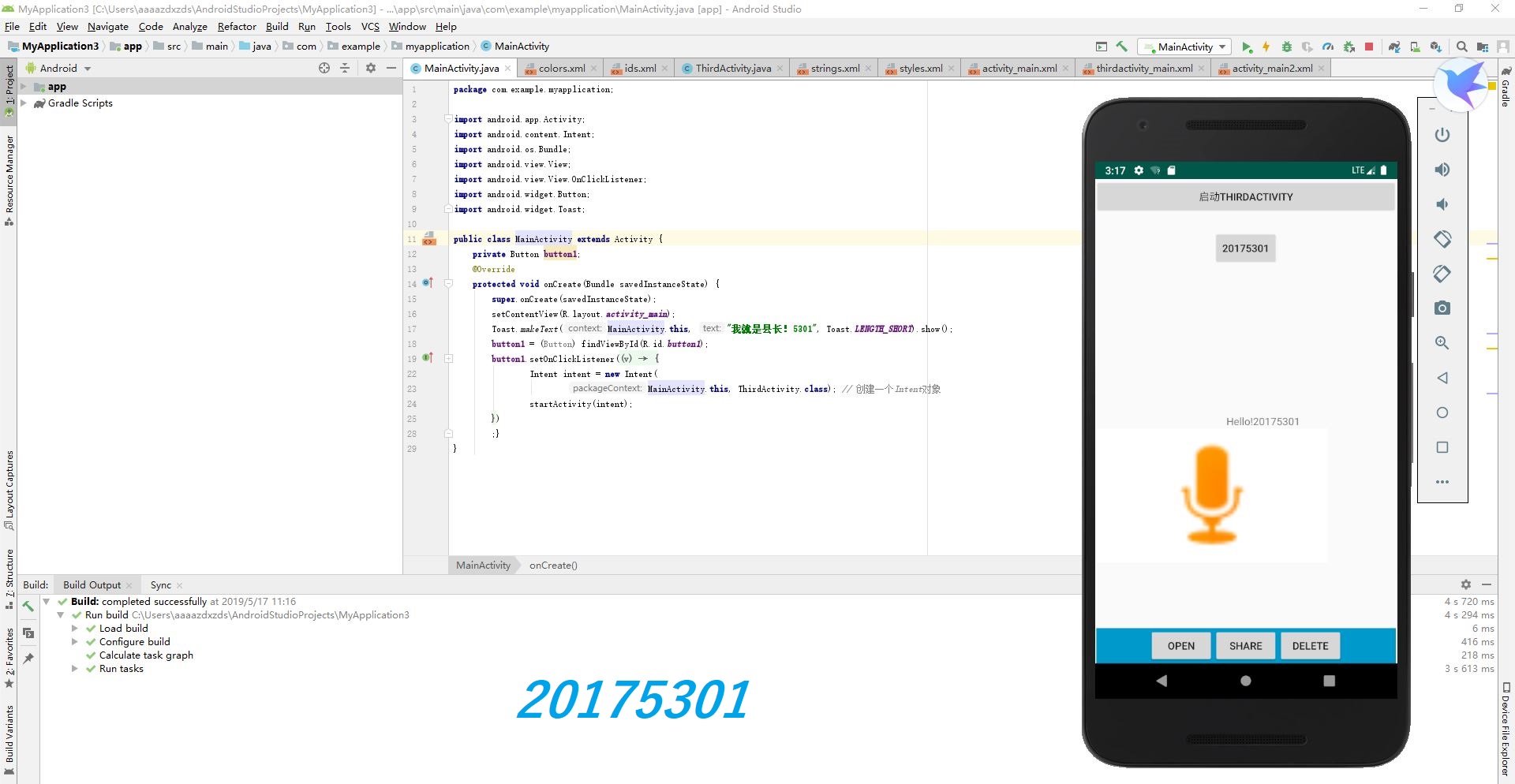Open the Analyze menu
The height and width of the screenshot is (784, 1515).
pos(190,27)
